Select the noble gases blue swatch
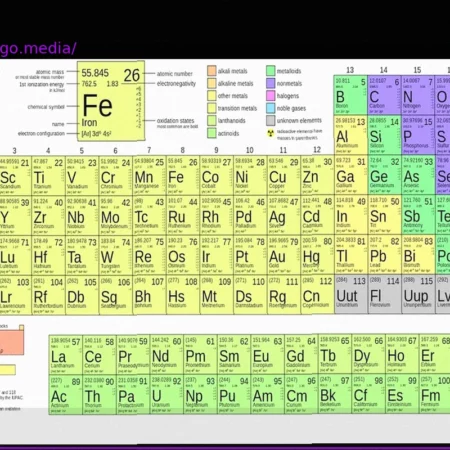Viewport: 450px width, 450px height. (271, 108)
